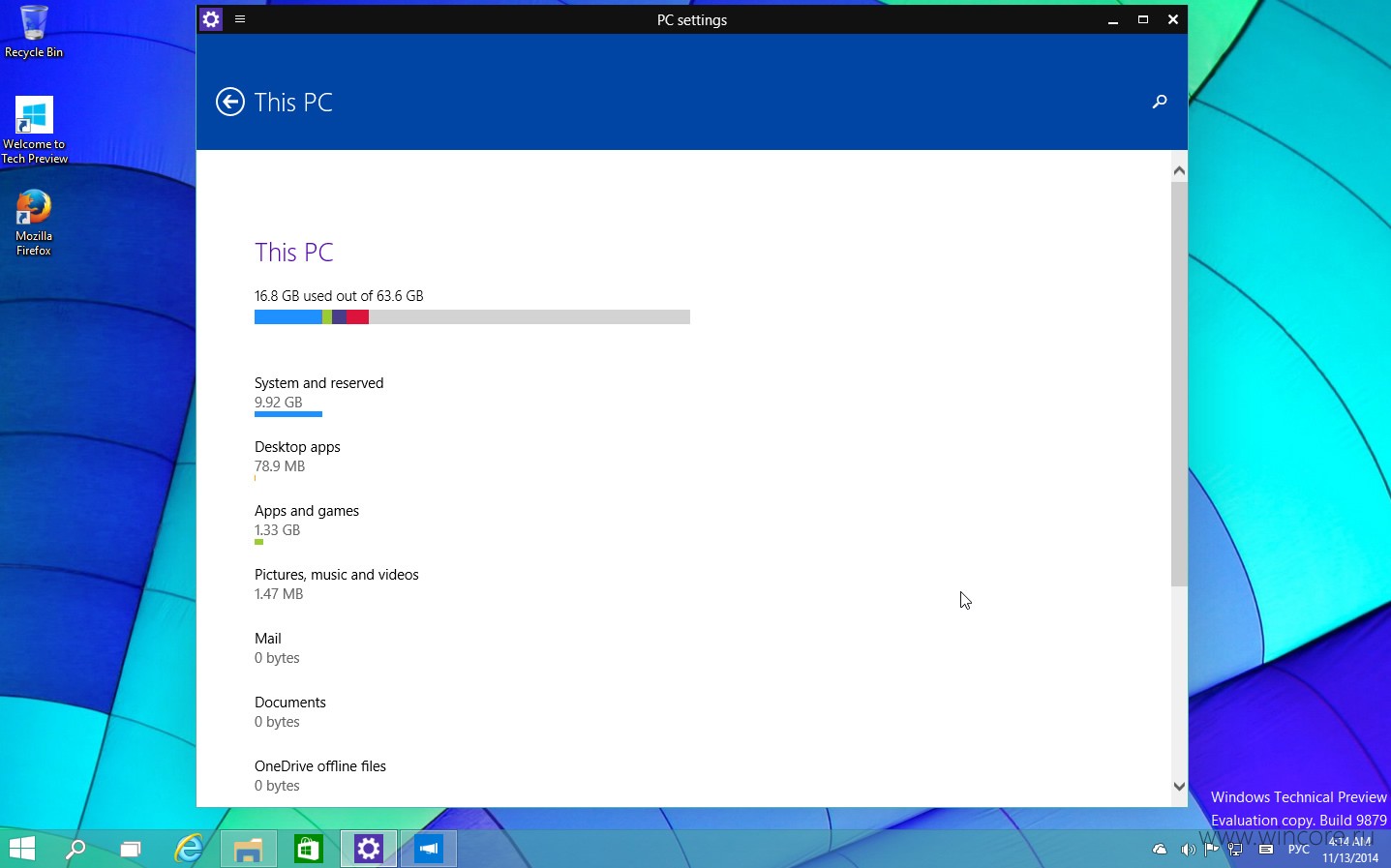Open the Desktop apps storage entry
1391x868 pixels.
[x=297, y=461]
